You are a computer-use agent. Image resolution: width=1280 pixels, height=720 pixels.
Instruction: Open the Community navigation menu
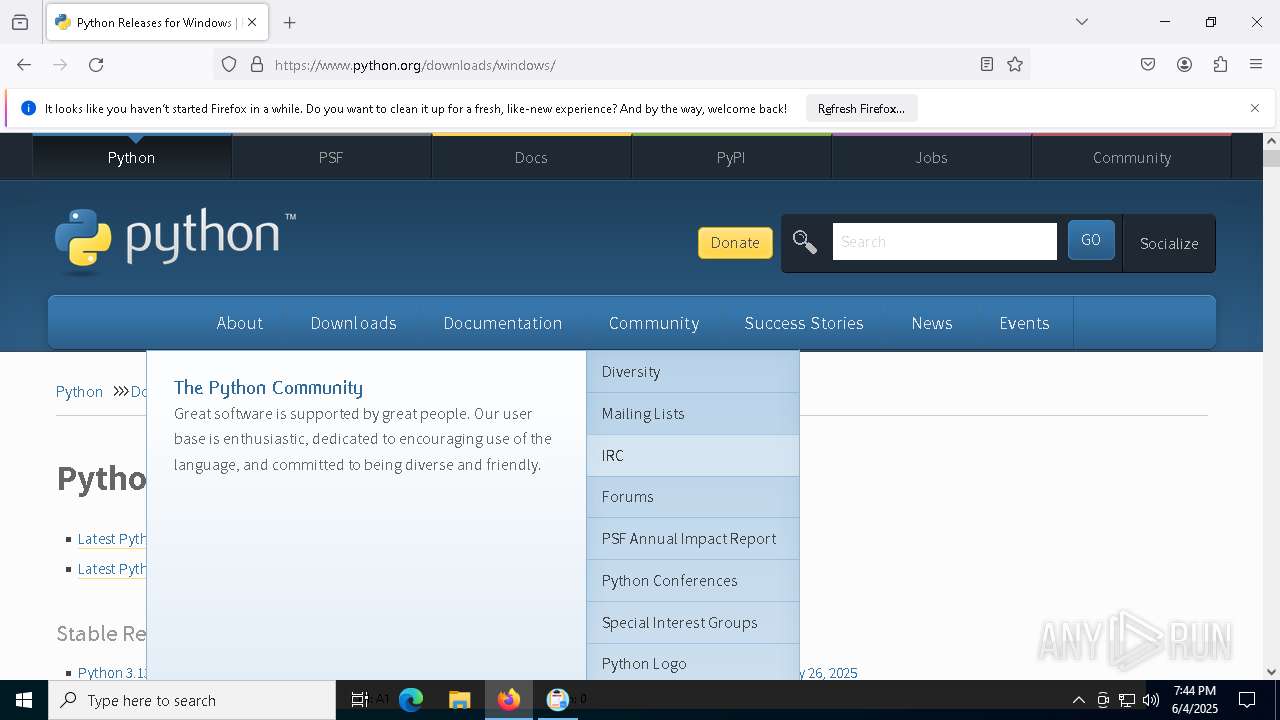tap(654, 323)
